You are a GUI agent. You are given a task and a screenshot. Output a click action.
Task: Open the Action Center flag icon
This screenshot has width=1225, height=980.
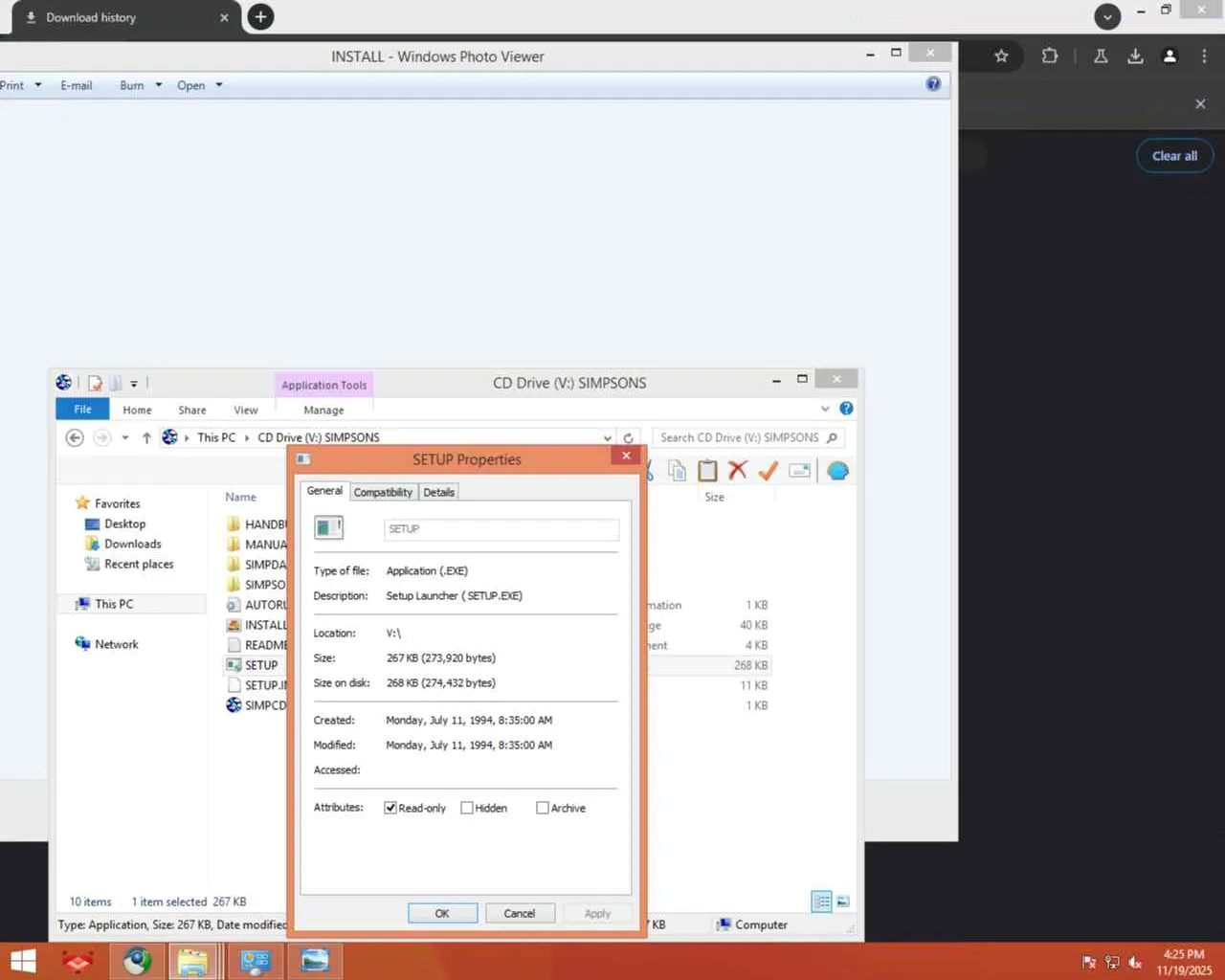point(1088,962)
